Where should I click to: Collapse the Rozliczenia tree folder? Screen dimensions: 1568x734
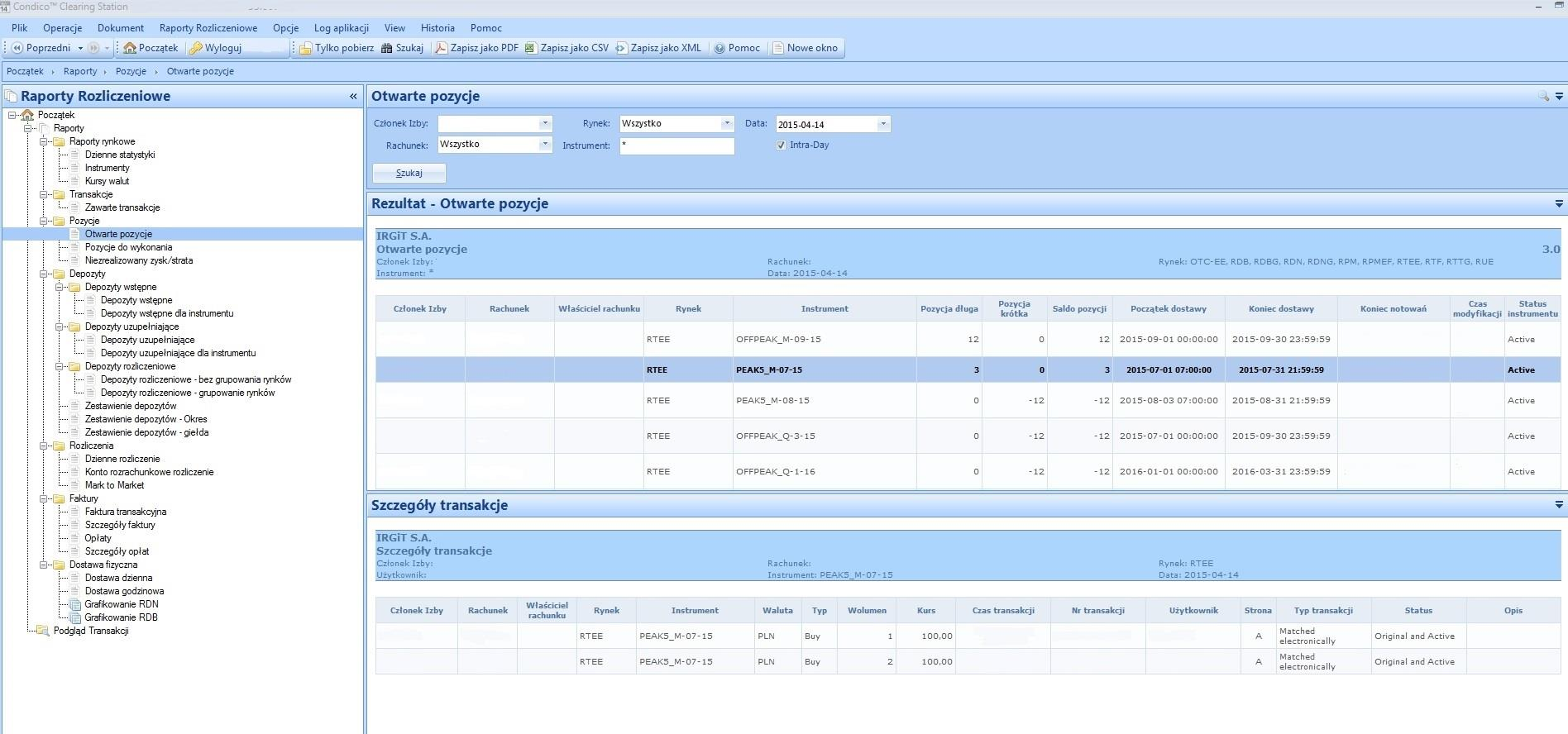44,446
